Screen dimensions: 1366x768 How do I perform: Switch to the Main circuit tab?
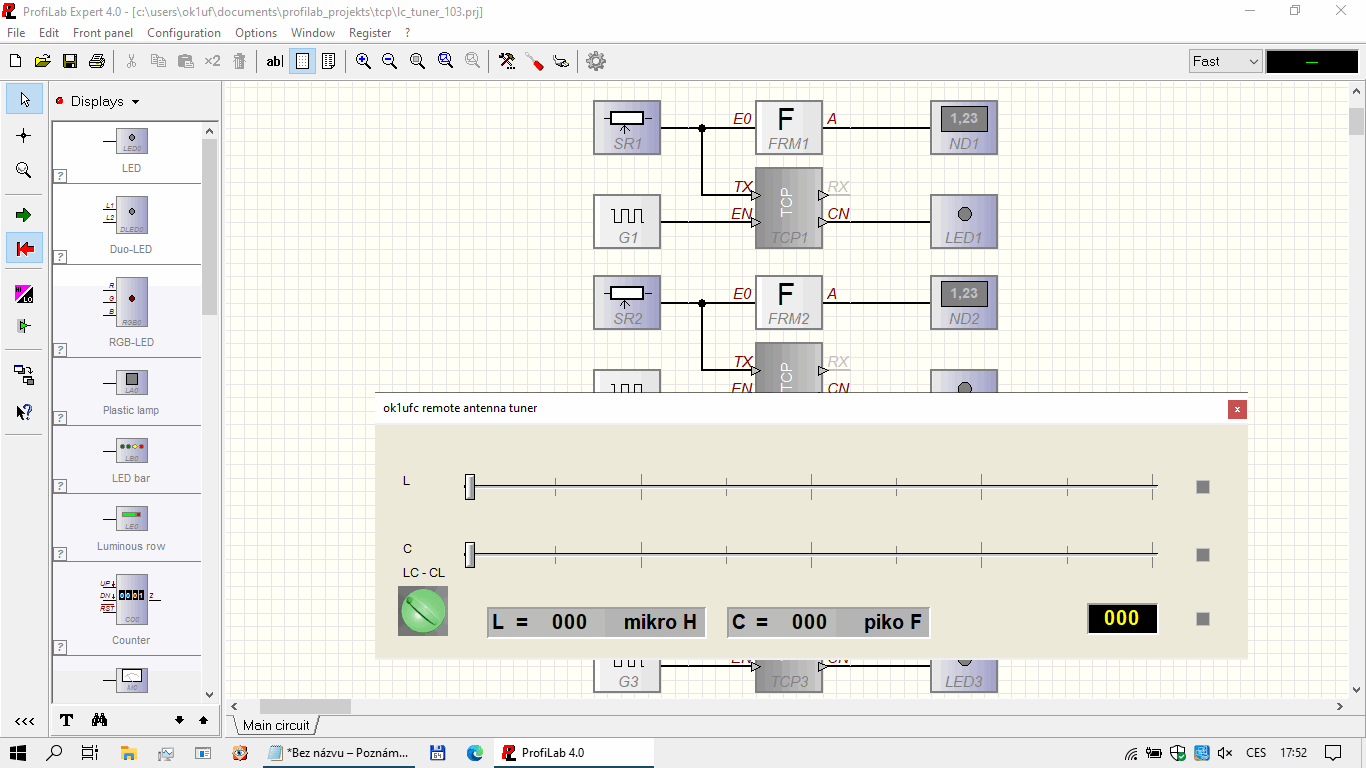click(276, 725)
